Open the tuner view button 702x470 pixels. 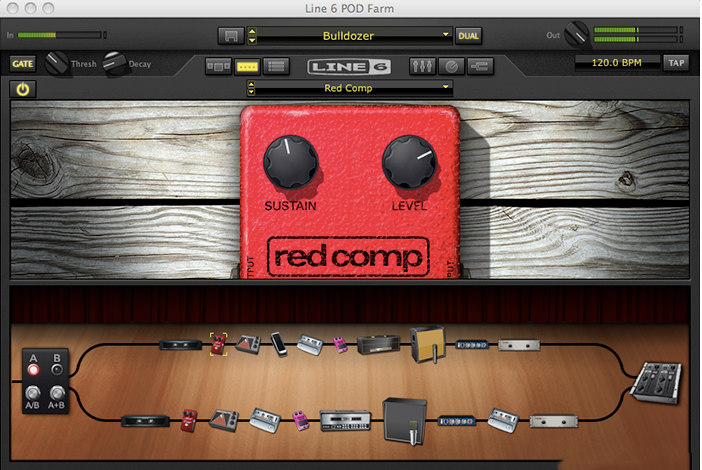click(451, 66)
